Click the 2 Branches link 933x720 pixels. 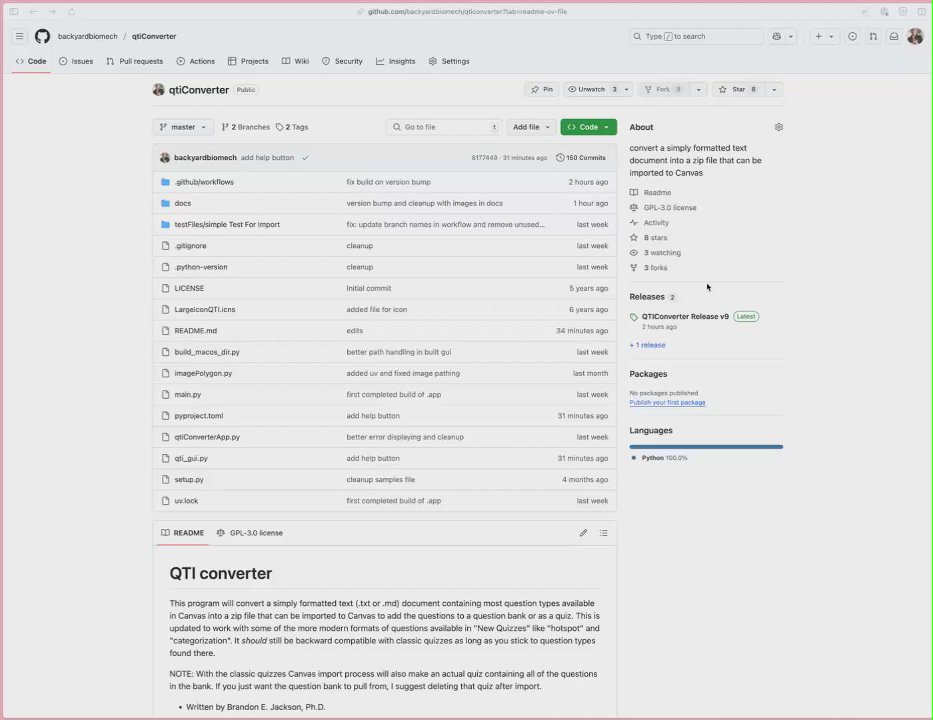tap(245, 127)
